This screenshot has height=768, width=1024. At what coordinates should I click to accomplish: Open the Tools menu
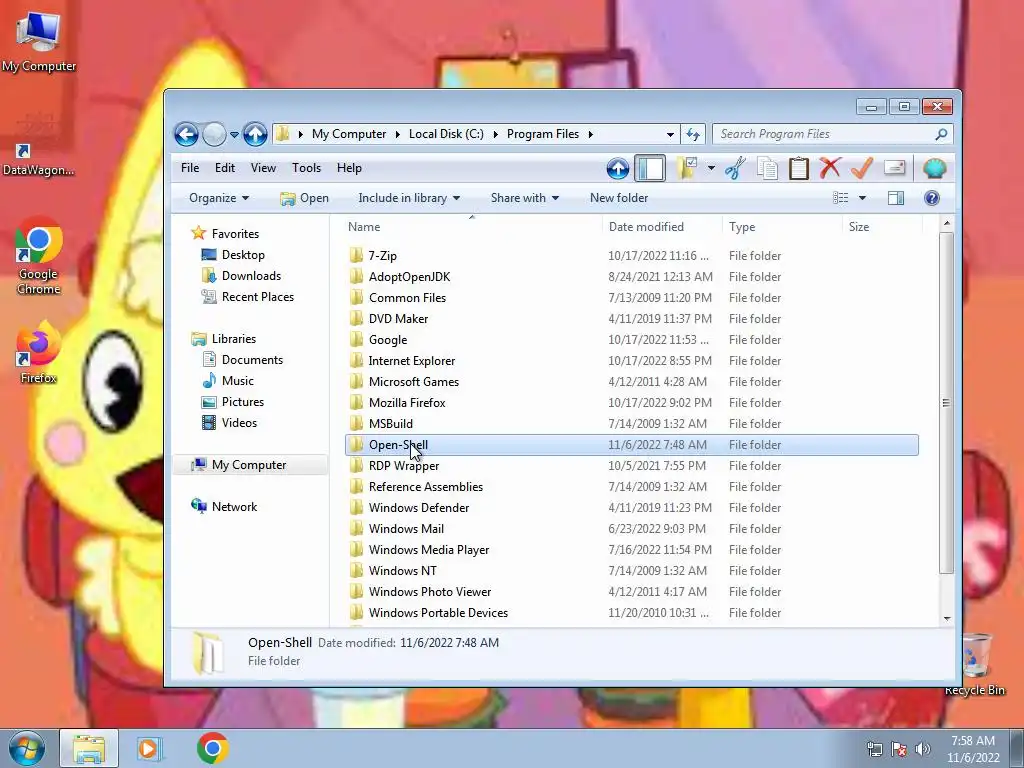tap(306, 168)
